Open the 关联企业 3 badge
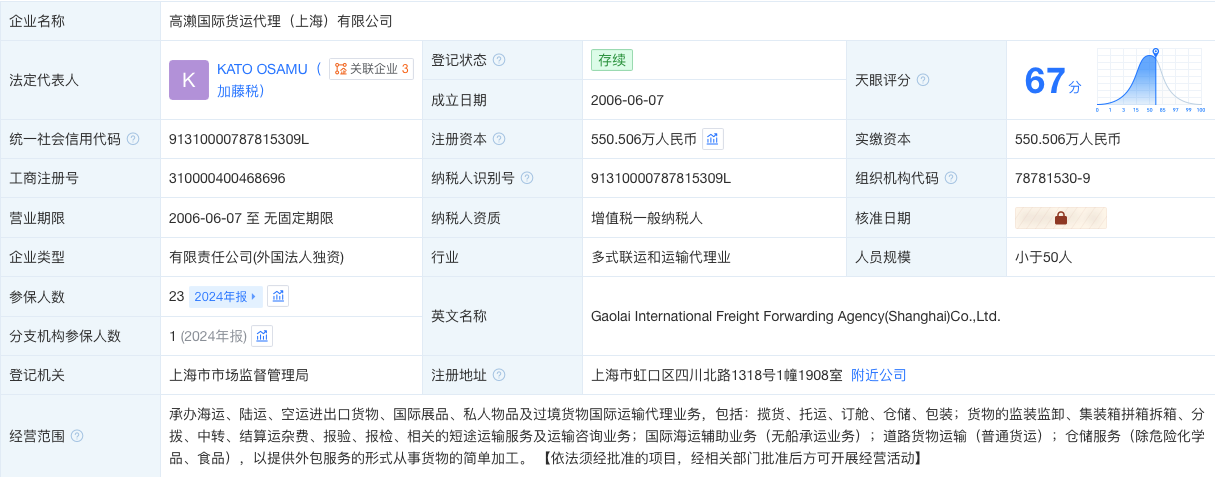This screenshot has height=477, width=1215. tap(372, 69)
